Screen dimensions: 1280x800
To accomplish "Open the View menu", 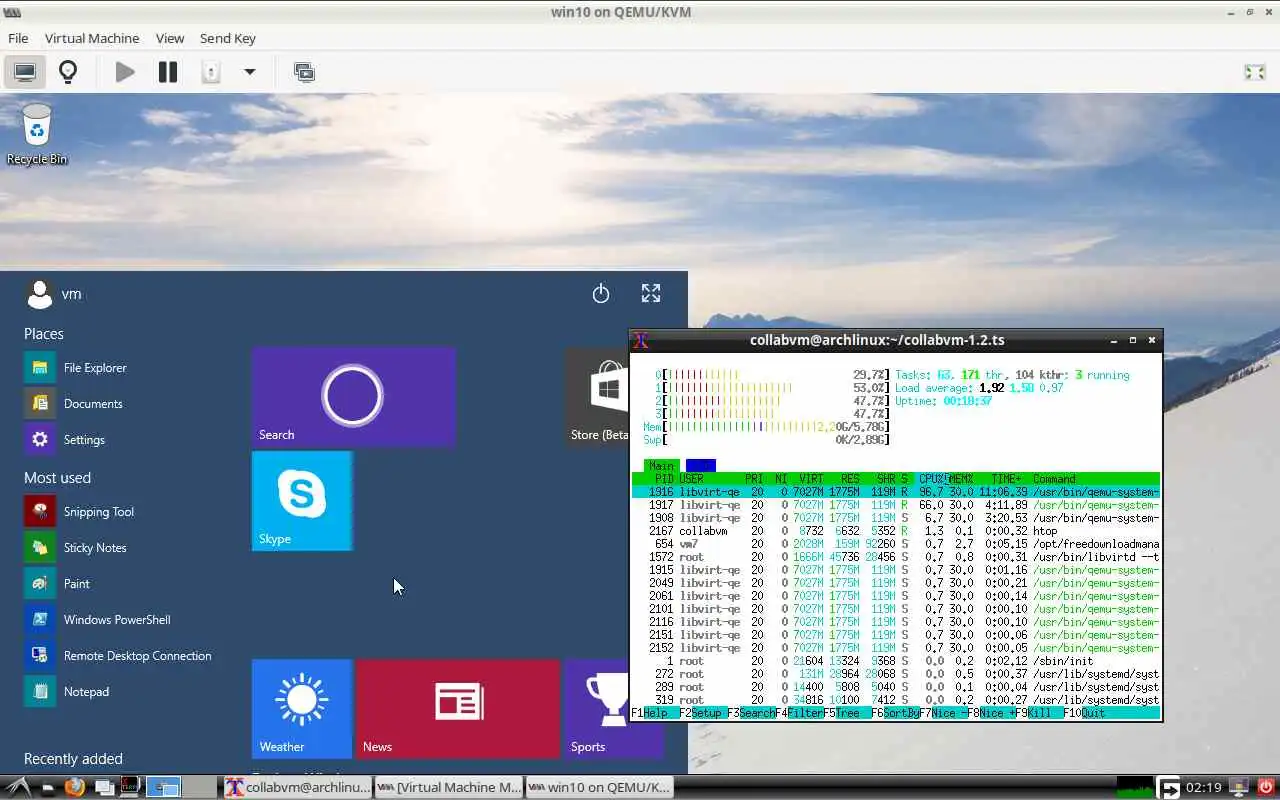I will 170,38.
